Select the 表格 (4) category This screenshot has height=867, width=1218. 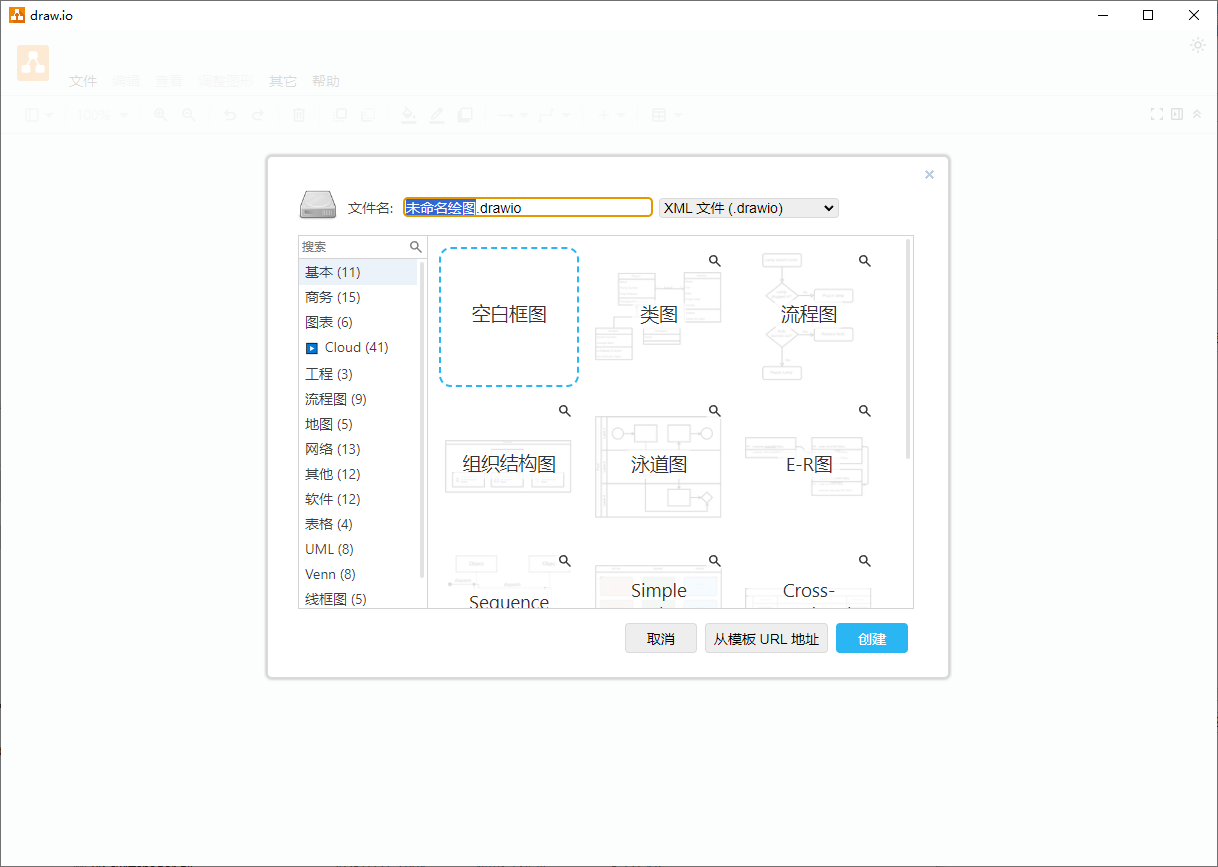click(358, 524)
